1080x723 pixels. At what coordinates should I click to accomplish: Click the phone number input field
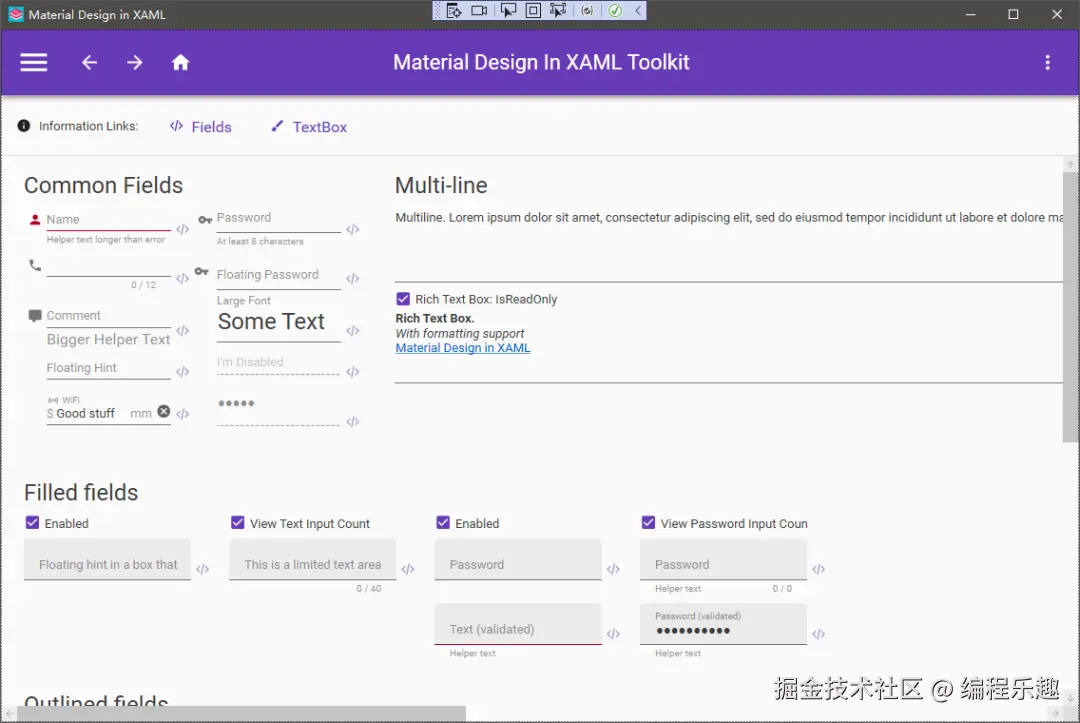coord(108,266)
